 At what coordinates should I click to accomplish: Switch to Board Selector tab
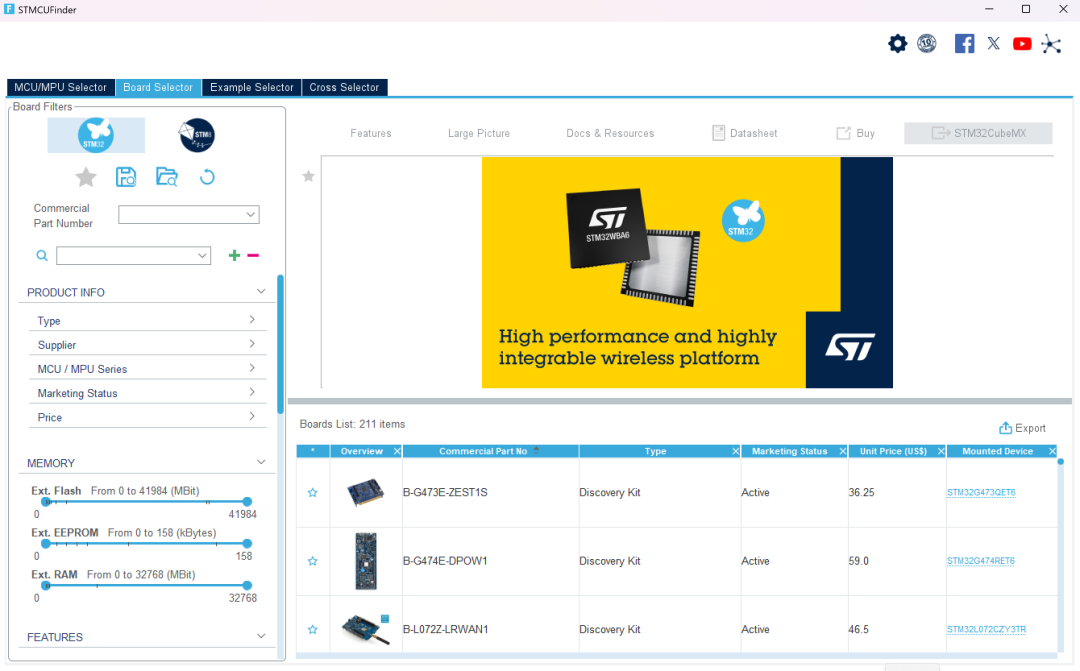[158, 87]
